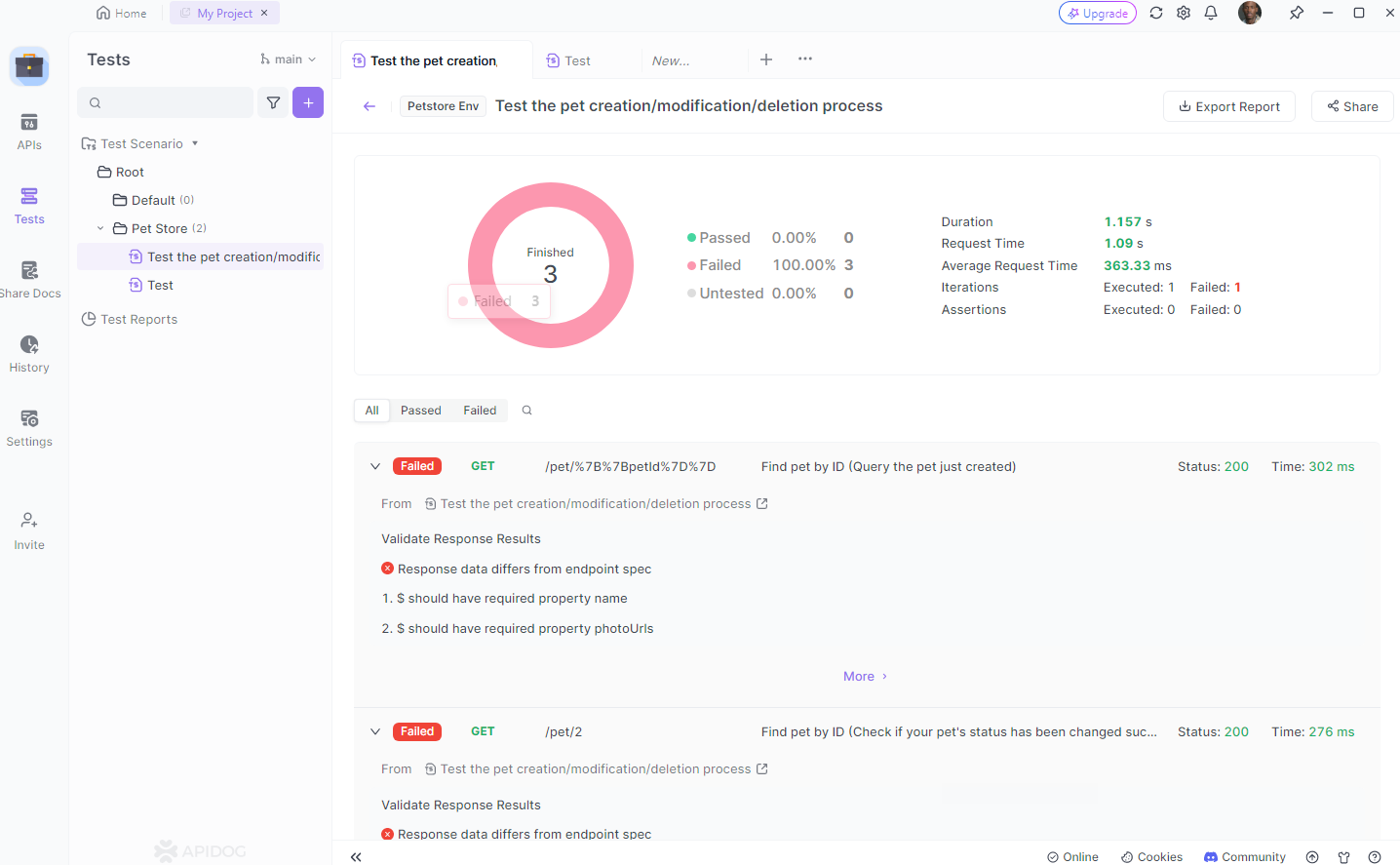Viewport: 1400px width, 865px height.
Task: Filter results to show only Failed requests
Action: point(479,410)
